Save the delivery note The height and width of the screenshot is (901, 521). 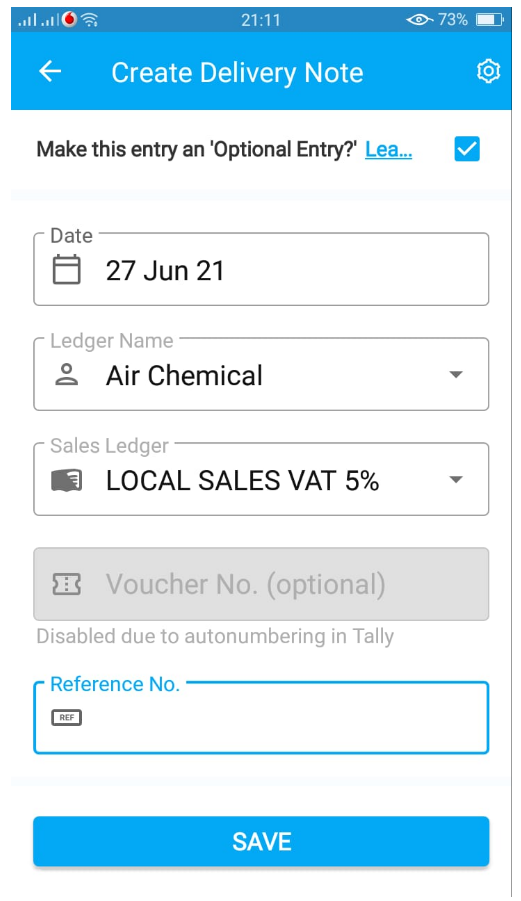[x=261, y=841]
